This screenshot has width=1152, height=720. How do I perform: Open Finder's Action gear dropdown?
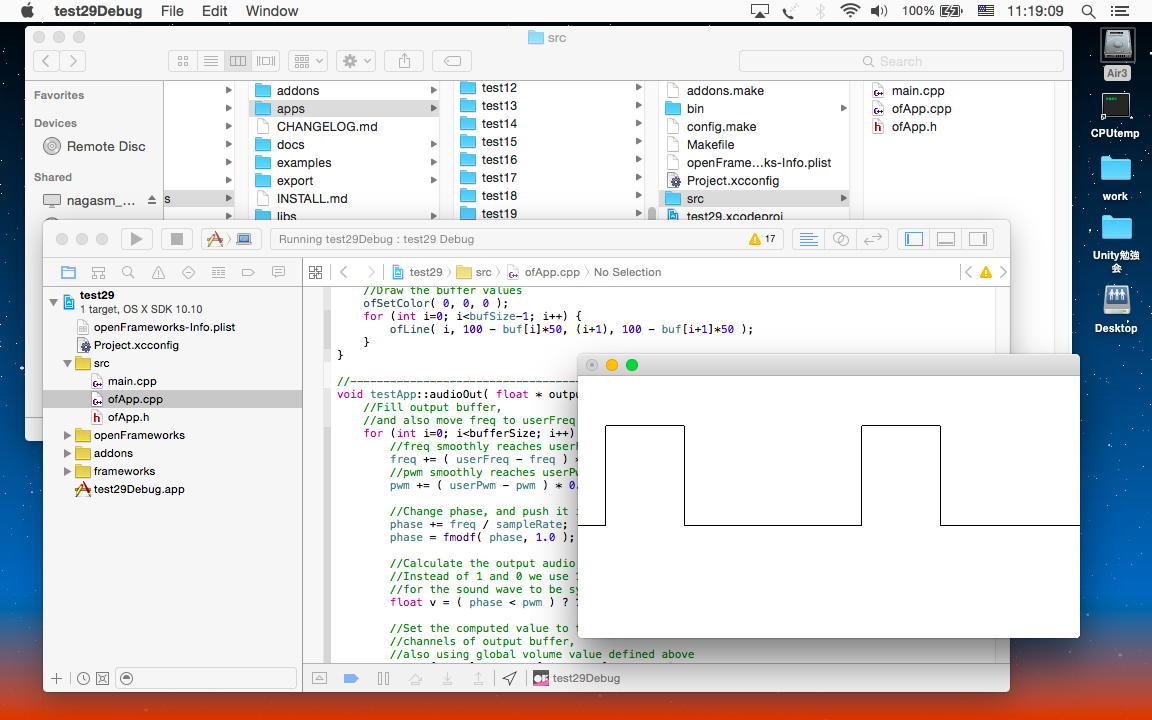point(355,61)
